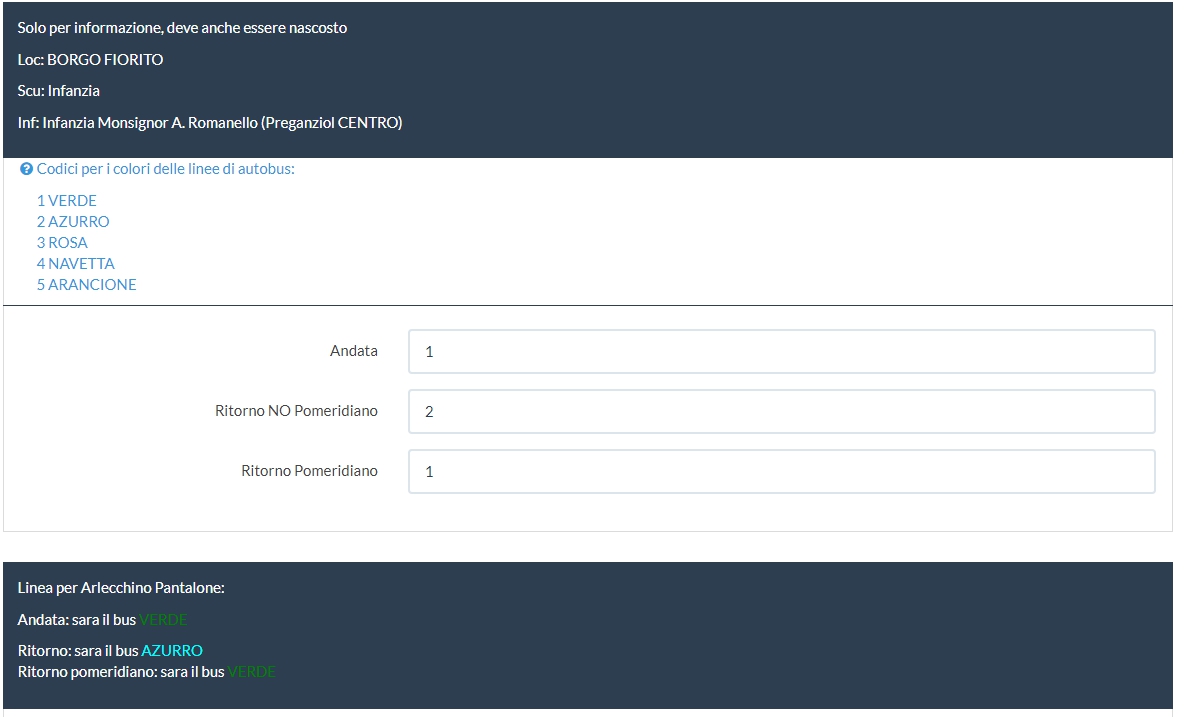Screen dimensions: 1185x717
Task: Click the 'Scu: Infanzia' line
Action: tap(59, 91)
